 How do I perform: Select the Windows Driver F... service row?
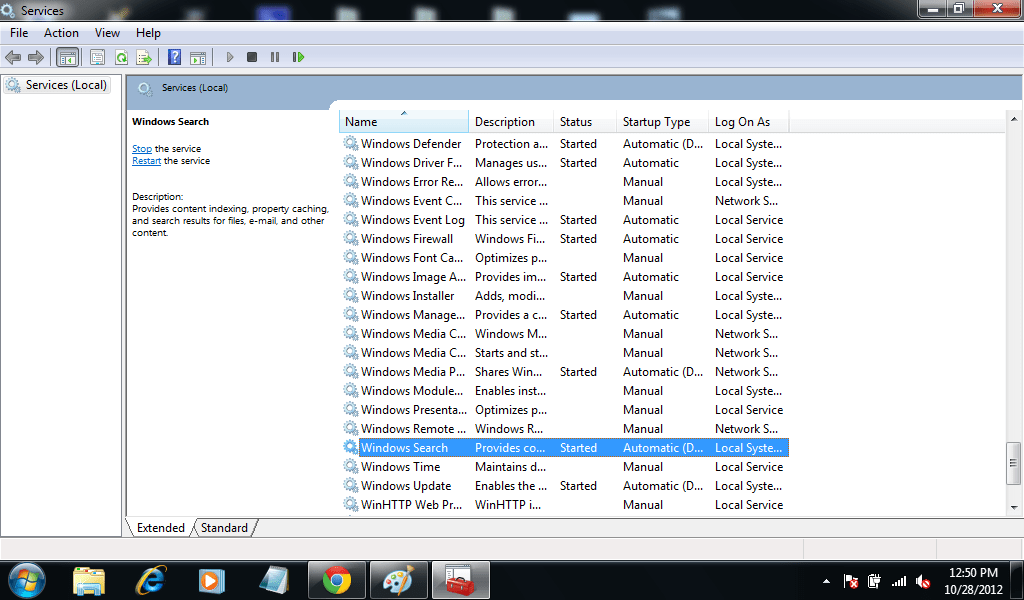[x=564, y=163]
